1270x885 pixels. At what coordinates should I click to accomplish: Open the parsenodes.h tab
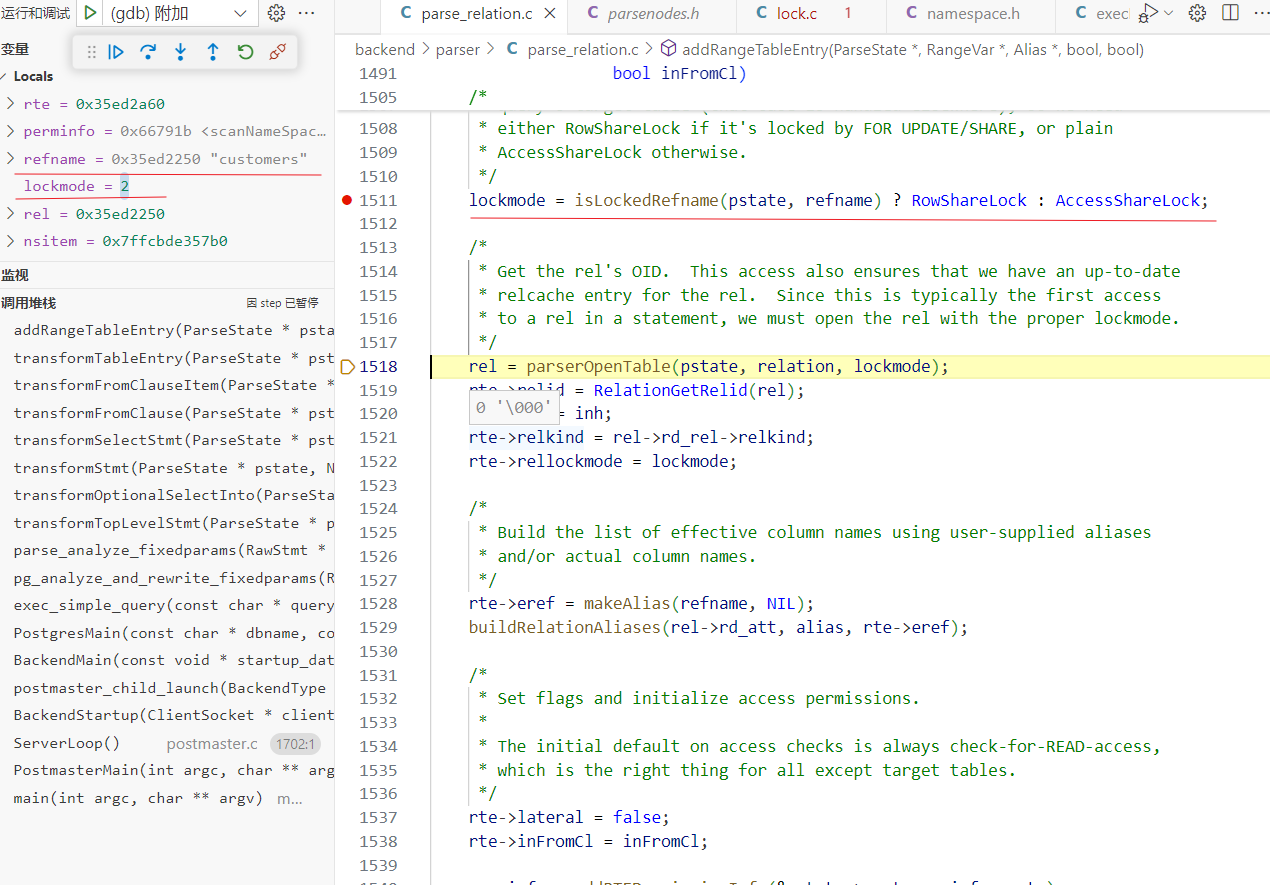click(656, 14)
